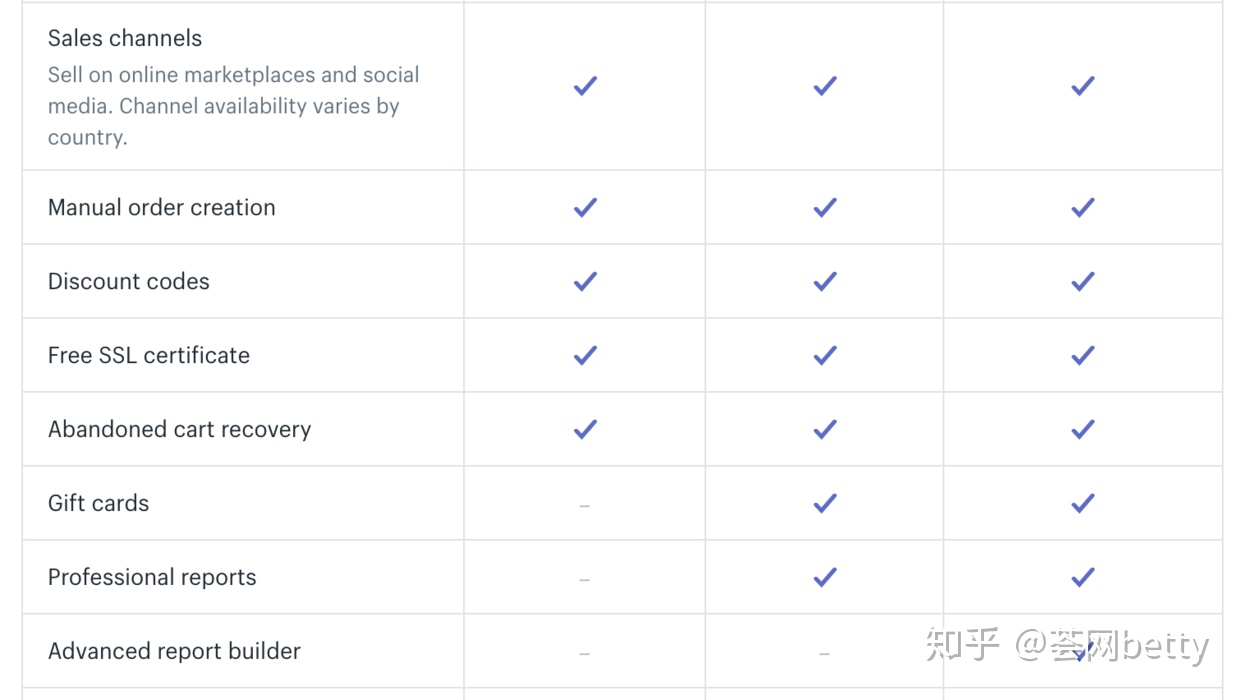Click the Free SSL certificate label
The height and width of the screenshot is (700, 1240).
coord(149,355)
